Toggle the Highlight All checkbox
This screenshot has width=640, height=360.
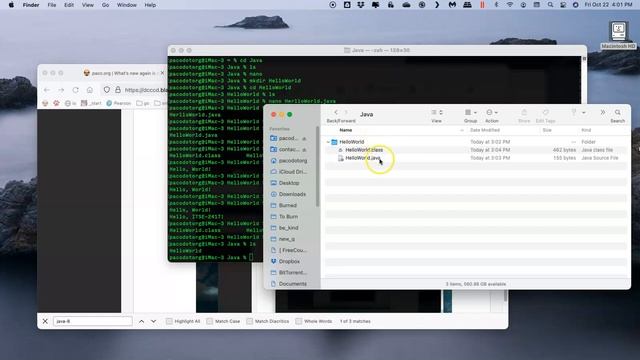pos(169,321)
